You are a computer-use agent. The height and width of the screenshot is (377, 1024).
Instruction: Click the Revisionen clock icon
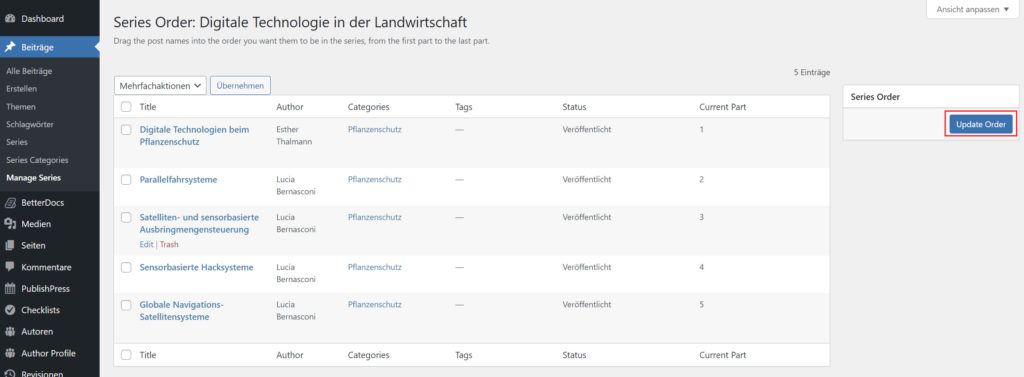click(10, 374)
